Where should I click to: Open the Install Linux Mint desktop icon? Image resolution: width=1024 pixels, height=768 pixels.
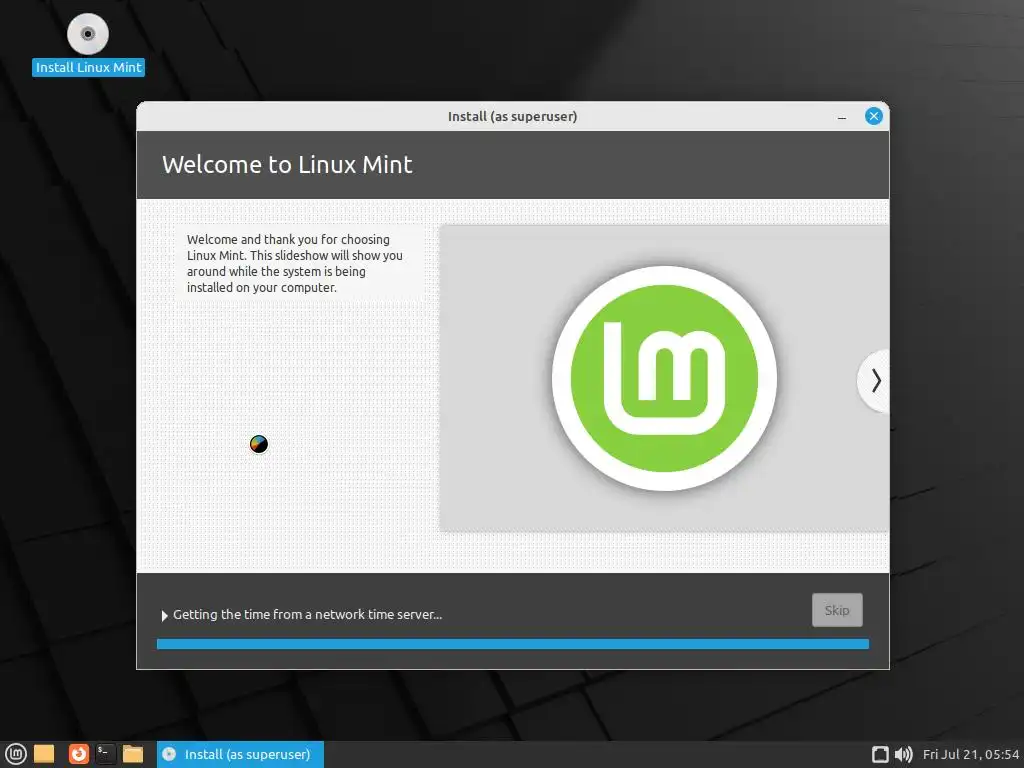point(88,44)
